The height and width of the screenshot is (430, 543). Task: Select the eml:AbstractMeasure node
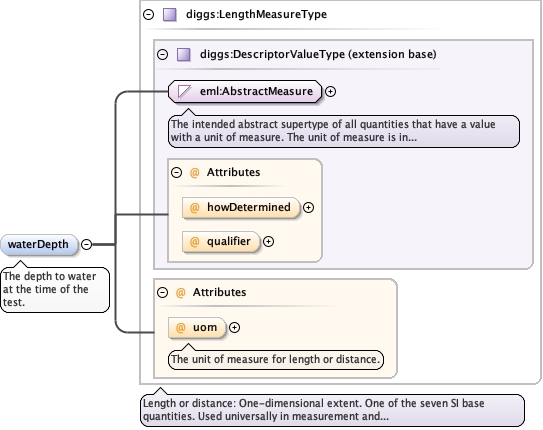tap(245, 91)
